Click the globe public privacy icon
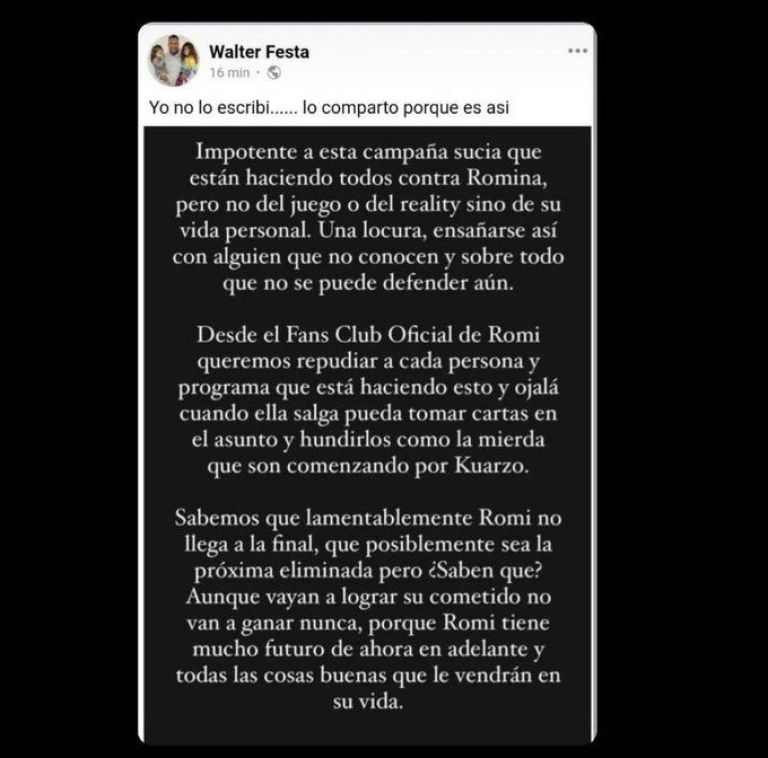 [x=274, y=72]
